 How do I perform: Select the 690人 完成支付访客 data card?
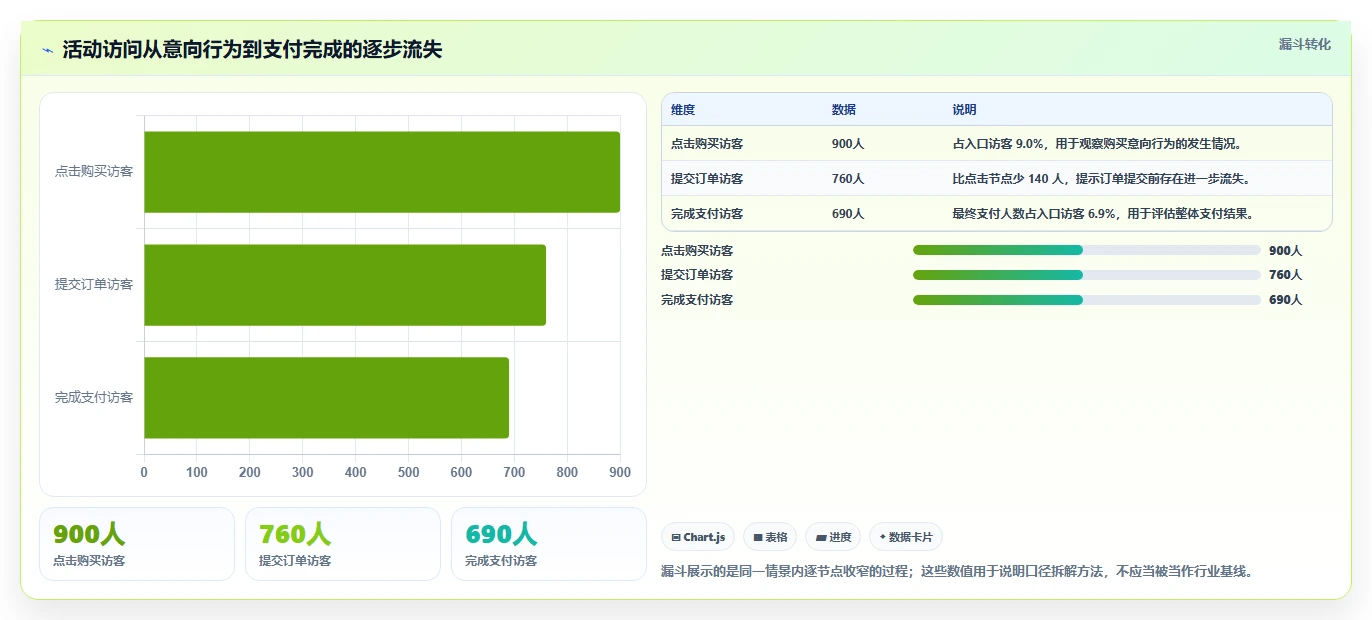point(549,544)
